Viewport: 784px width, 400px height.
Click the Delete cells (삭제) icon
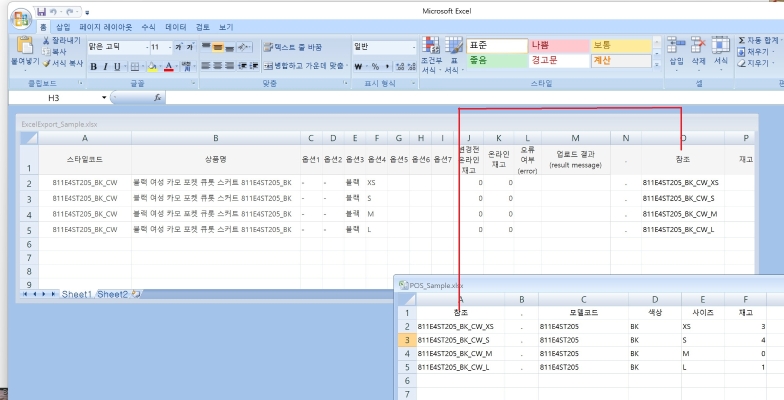(699, 50)
